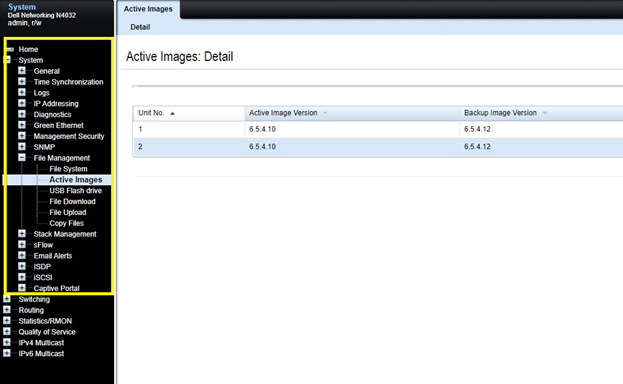The height and width of the screenshot is (384, 623).
Task: Expand the iSCSI node
Action: (22, 277)
